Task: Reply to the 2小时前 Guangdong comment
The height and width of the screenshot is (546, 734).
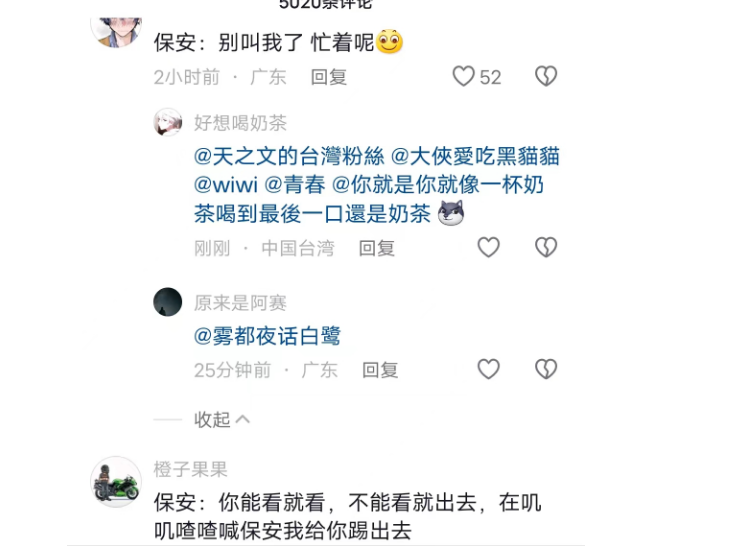Action: coord(329,77)
